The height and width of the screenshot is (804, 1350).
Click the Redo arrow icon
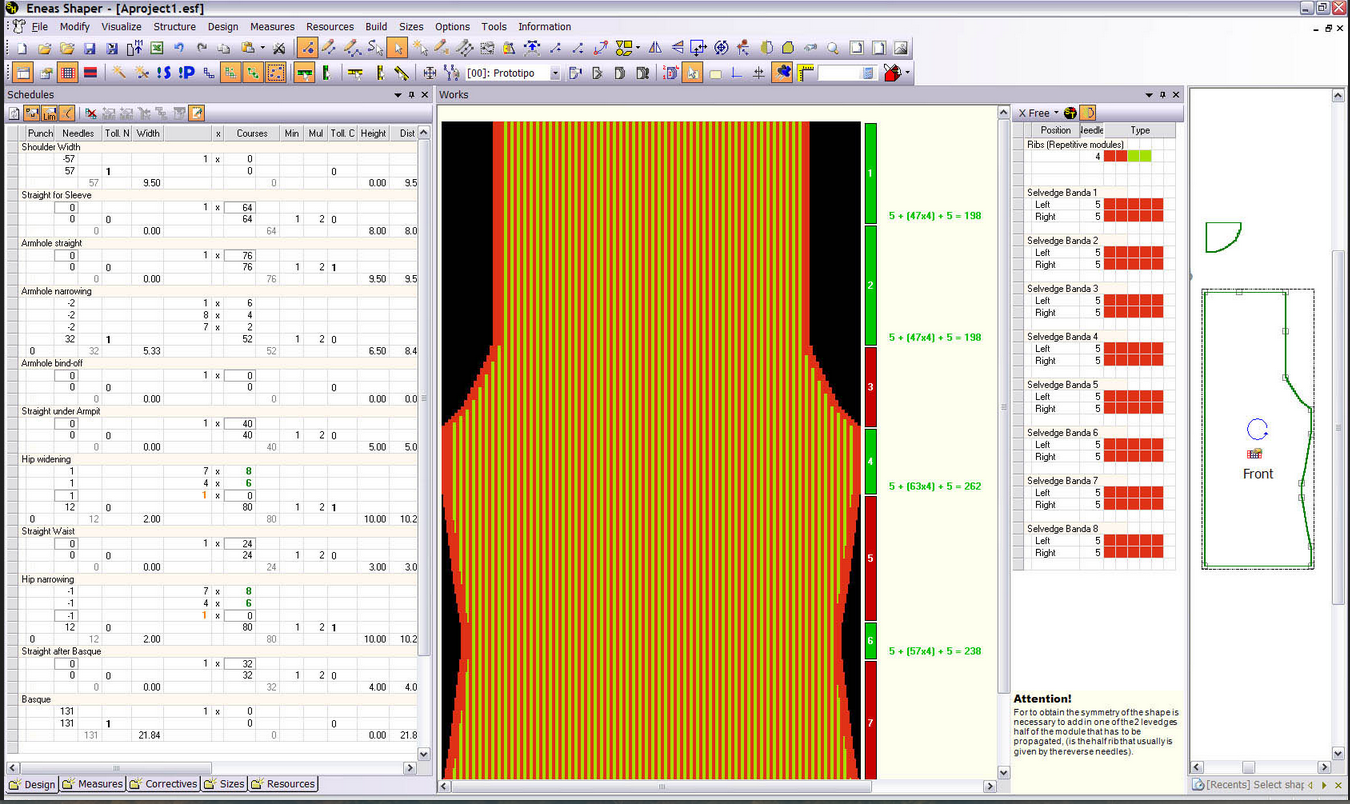[x=201, y=48]
